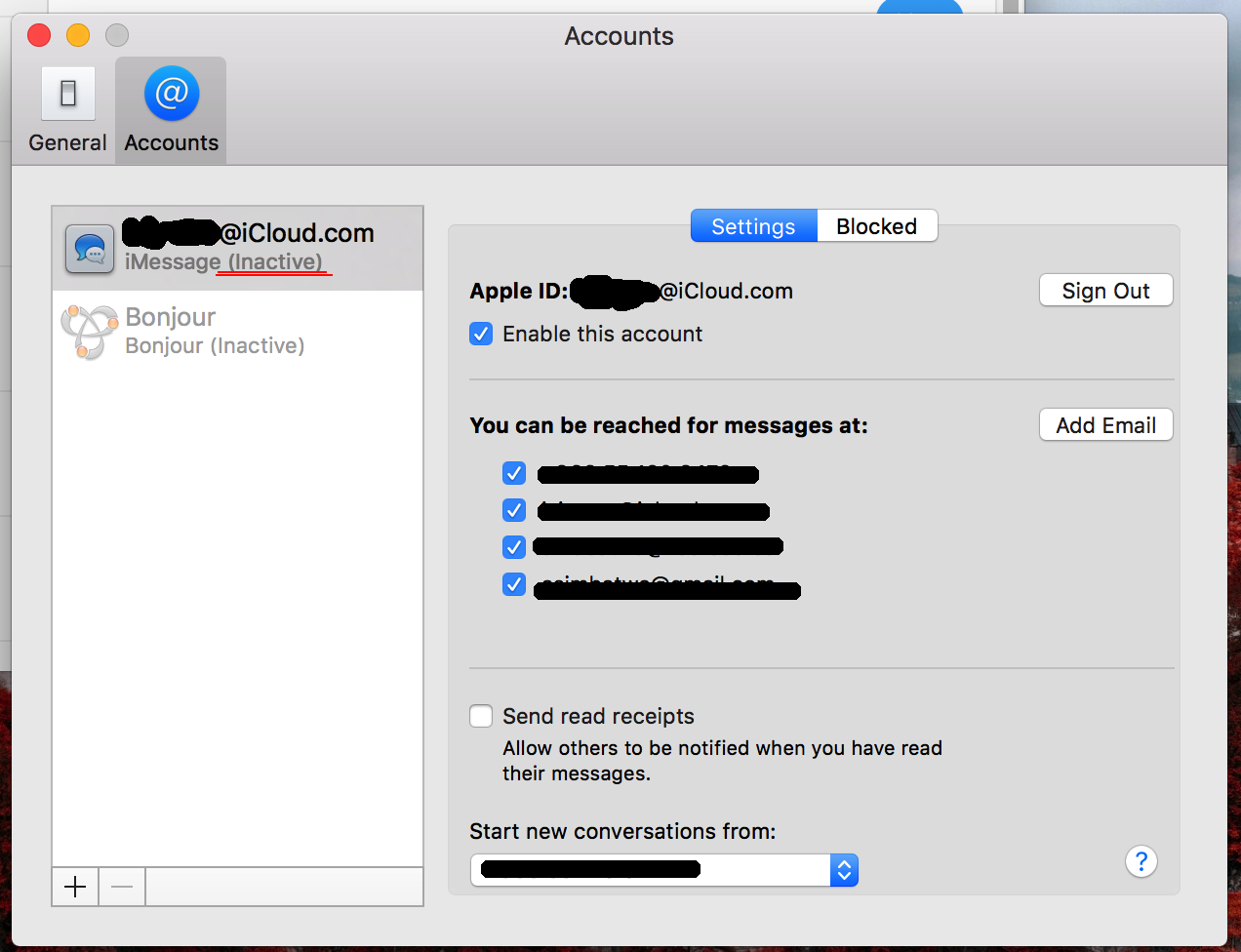Viewport: 1241px width, 952px height.
Task: Enable Send read receipts checkbox
Action: [481, 716]
